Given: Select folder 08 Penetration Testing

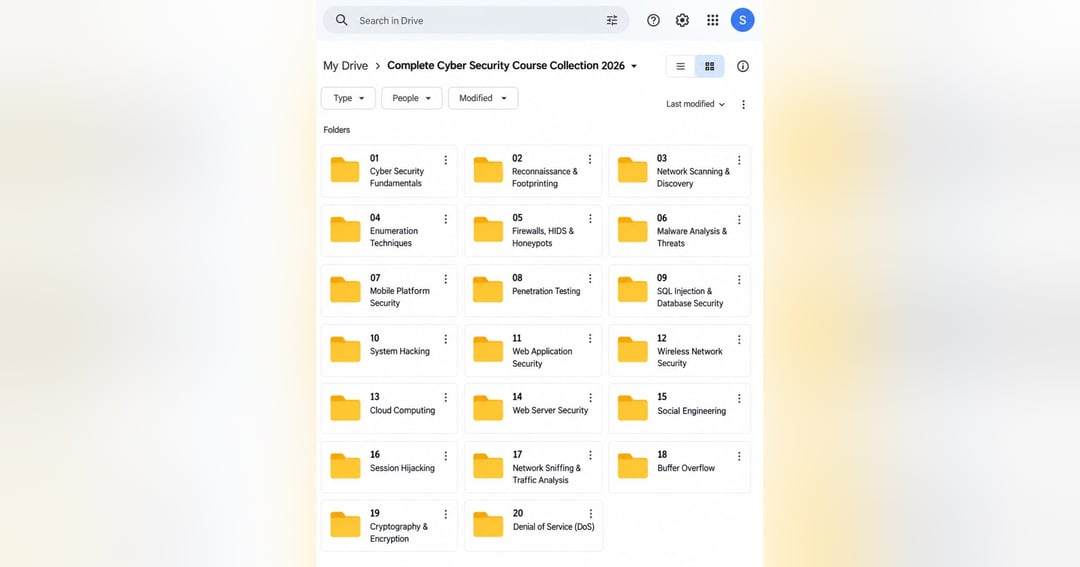Looking at the screenshot, I should coord(533,291).
